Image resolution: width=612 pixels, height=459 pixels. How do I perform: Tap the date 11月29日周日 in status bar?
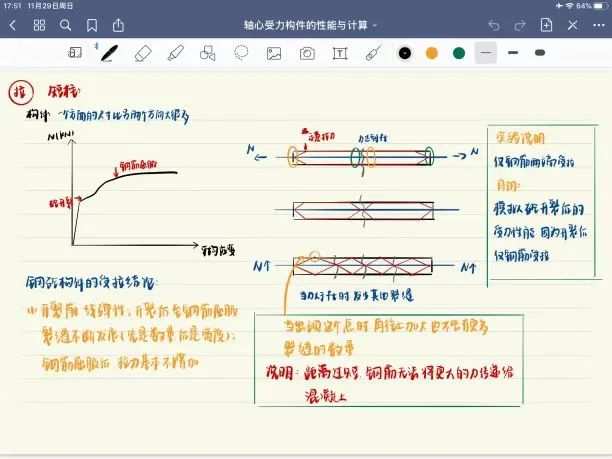(51, 6)
